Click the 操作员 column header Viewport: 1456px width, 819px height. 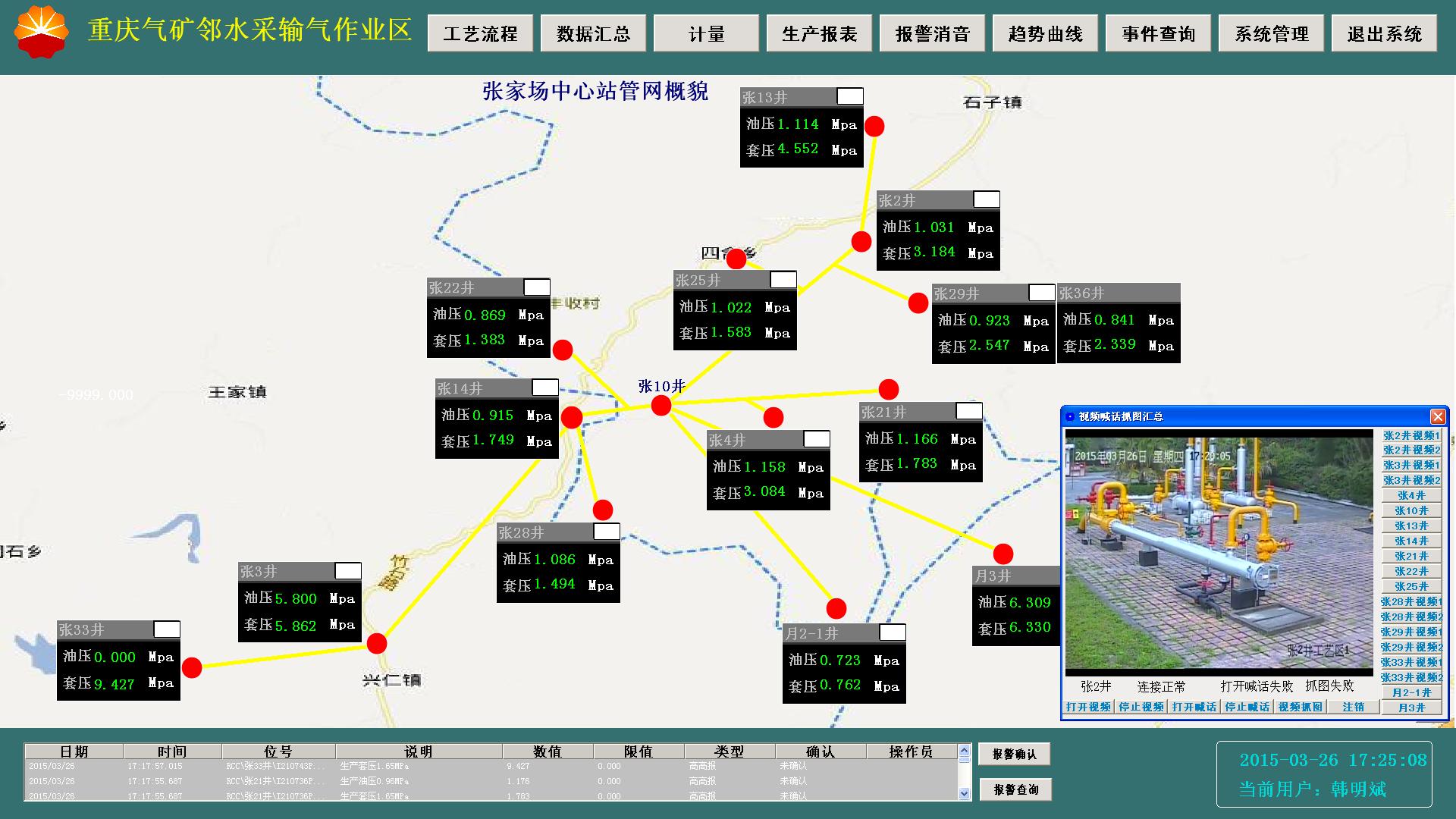(x=912, y=751)
